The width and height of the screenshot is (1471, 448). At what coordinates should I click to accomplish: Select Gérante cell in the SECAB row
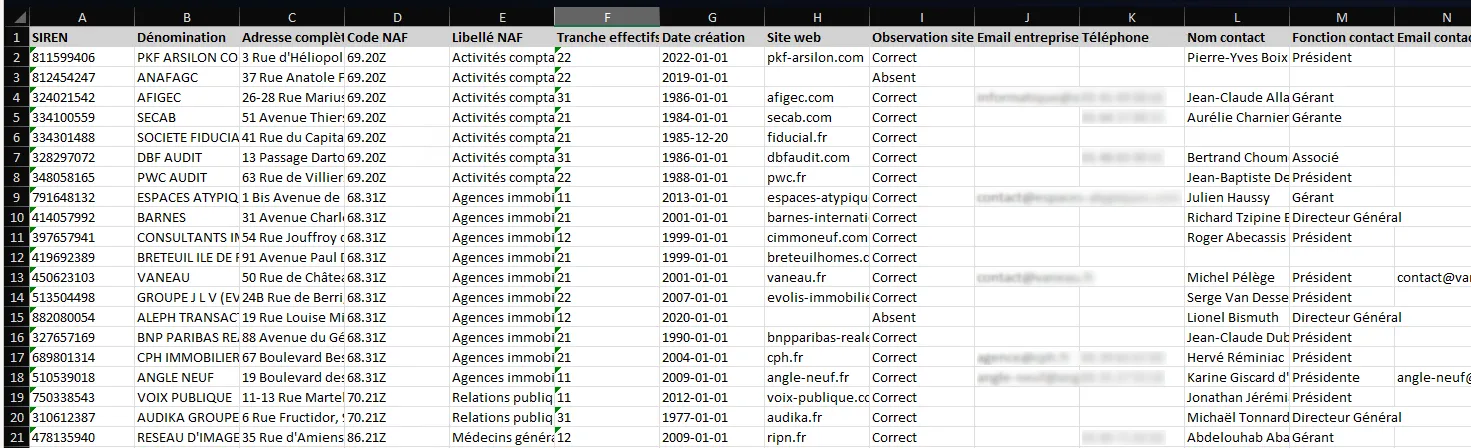point(1342,117)
